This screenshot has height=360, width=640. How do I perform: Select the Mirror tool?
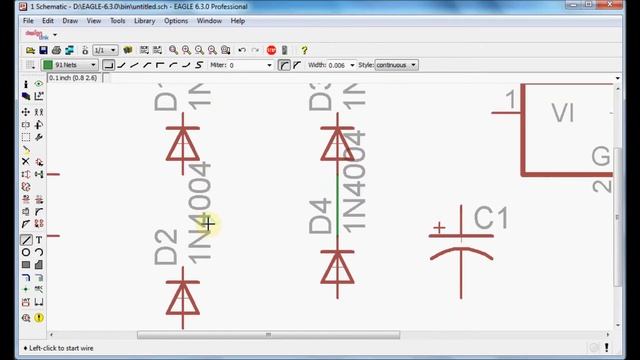pyautogui.click(x=26, y=124)
